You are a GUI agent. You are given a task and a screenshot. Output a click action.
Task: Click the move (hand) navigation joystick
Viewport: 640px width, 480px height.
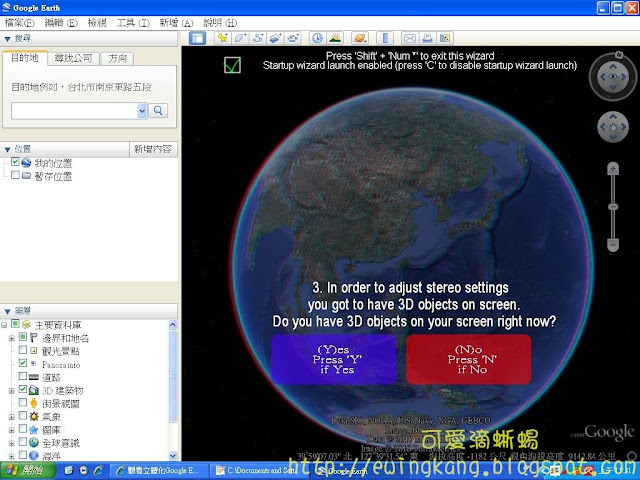[613, 127]
